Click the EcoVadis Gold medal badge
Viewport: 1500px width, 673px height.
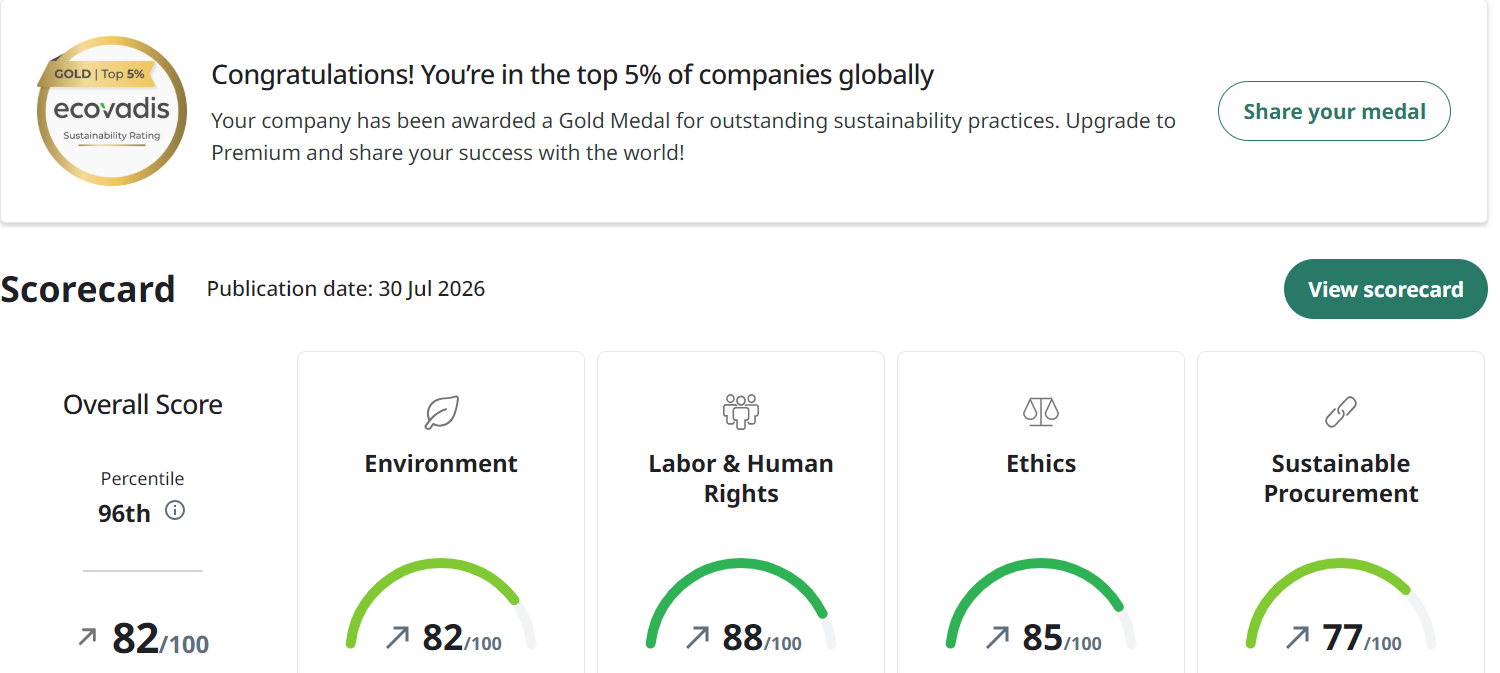point(111,110)
